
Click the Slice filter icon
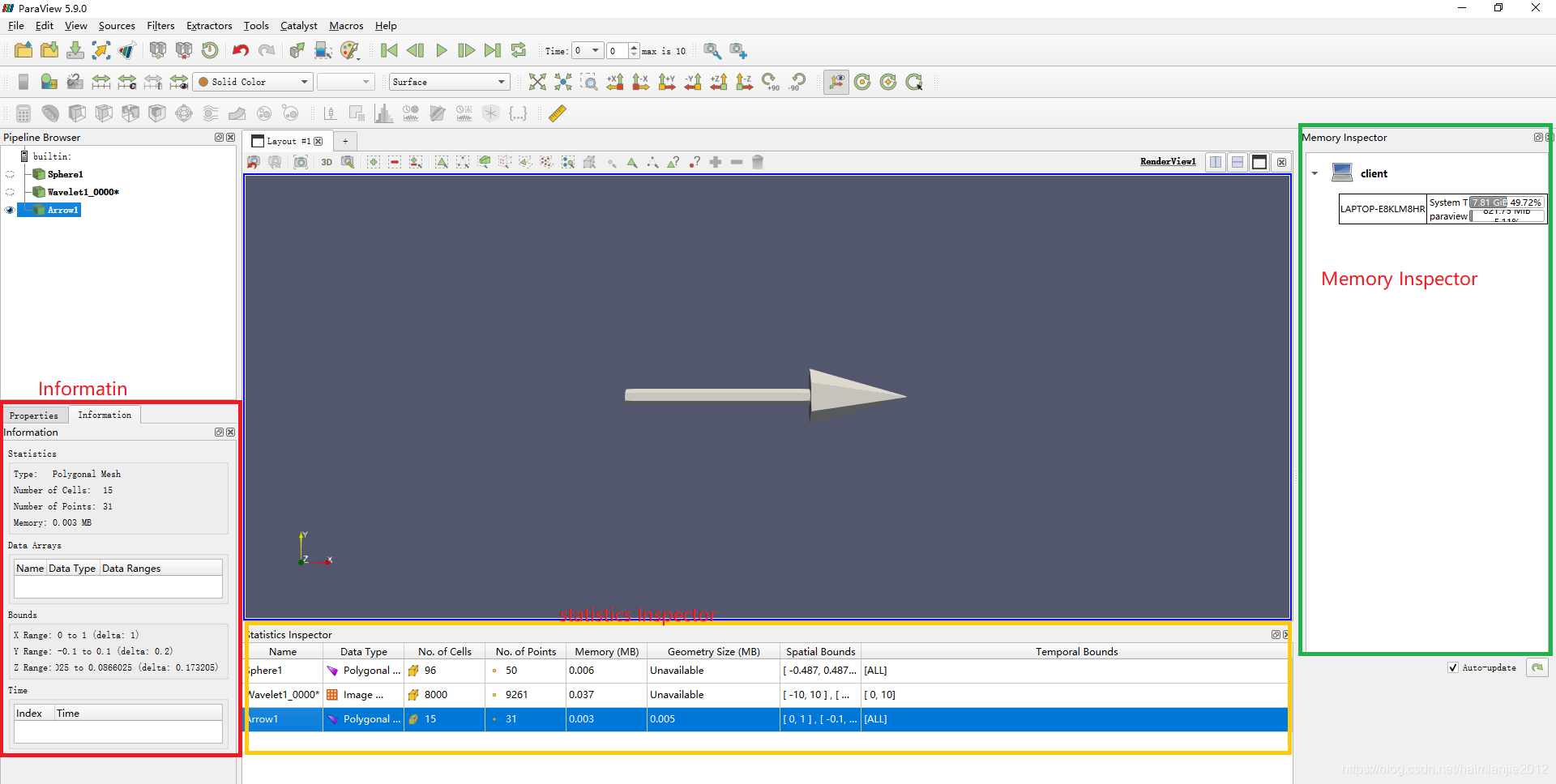104,113
